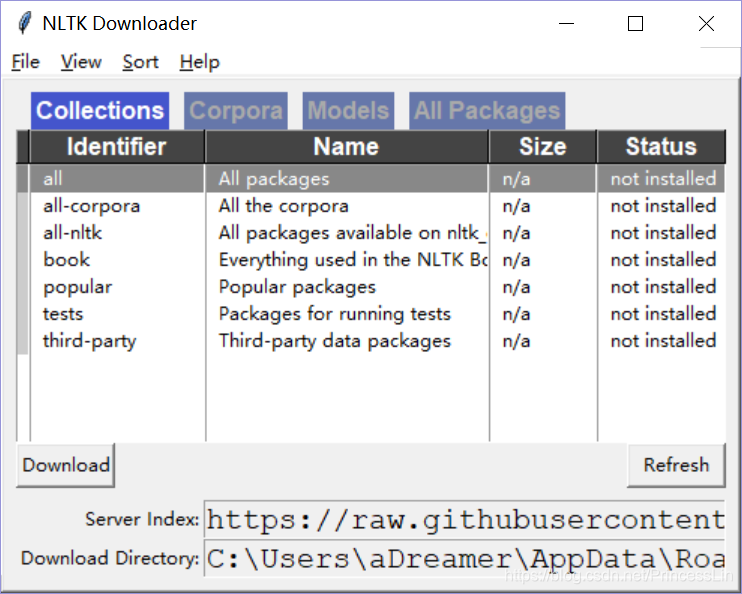Select the 'popular' identifier row
The height and width of the screenshot is (594, 742).
[x=117, y=287]
